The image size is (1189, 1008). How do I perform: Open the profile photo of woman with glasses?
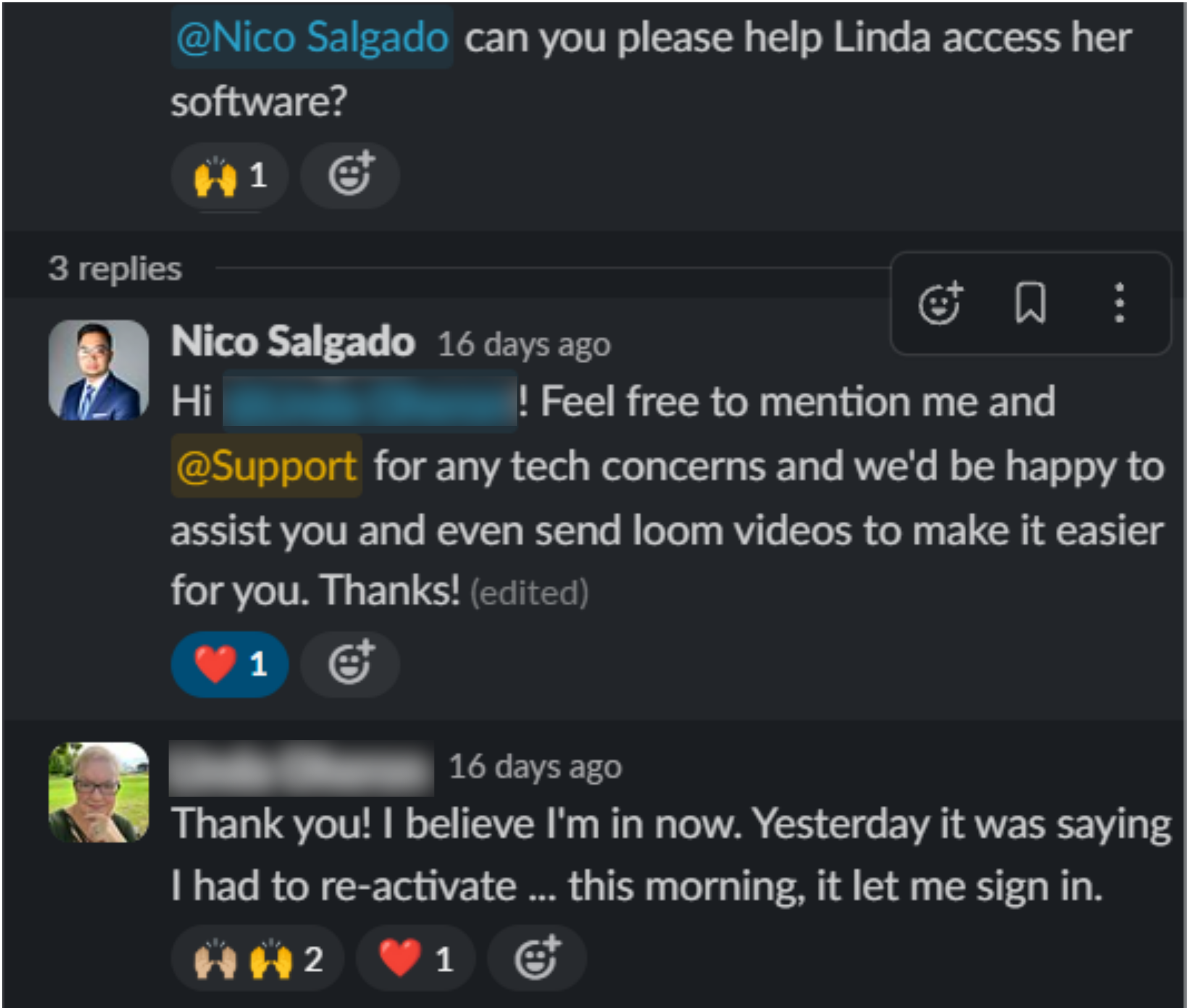coord(99,792)
